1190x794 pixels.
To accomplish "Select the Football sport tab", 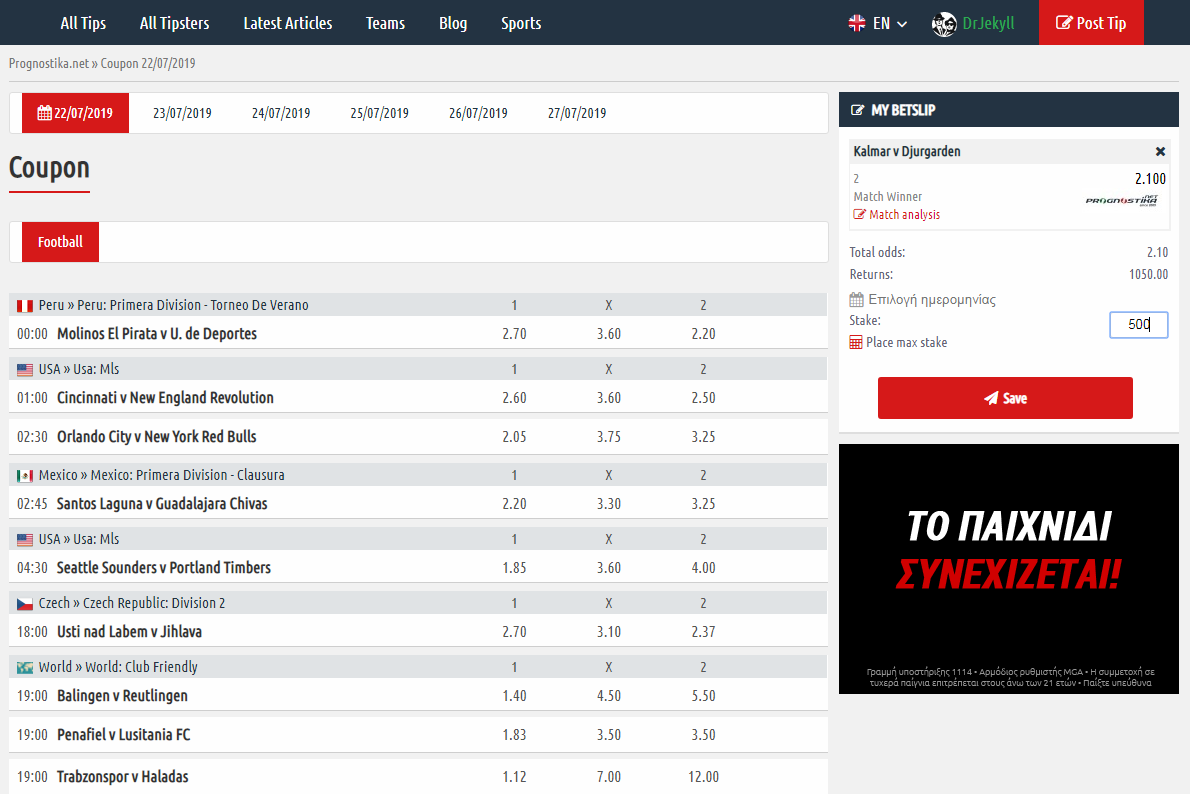I will click(x=60, y=242).
